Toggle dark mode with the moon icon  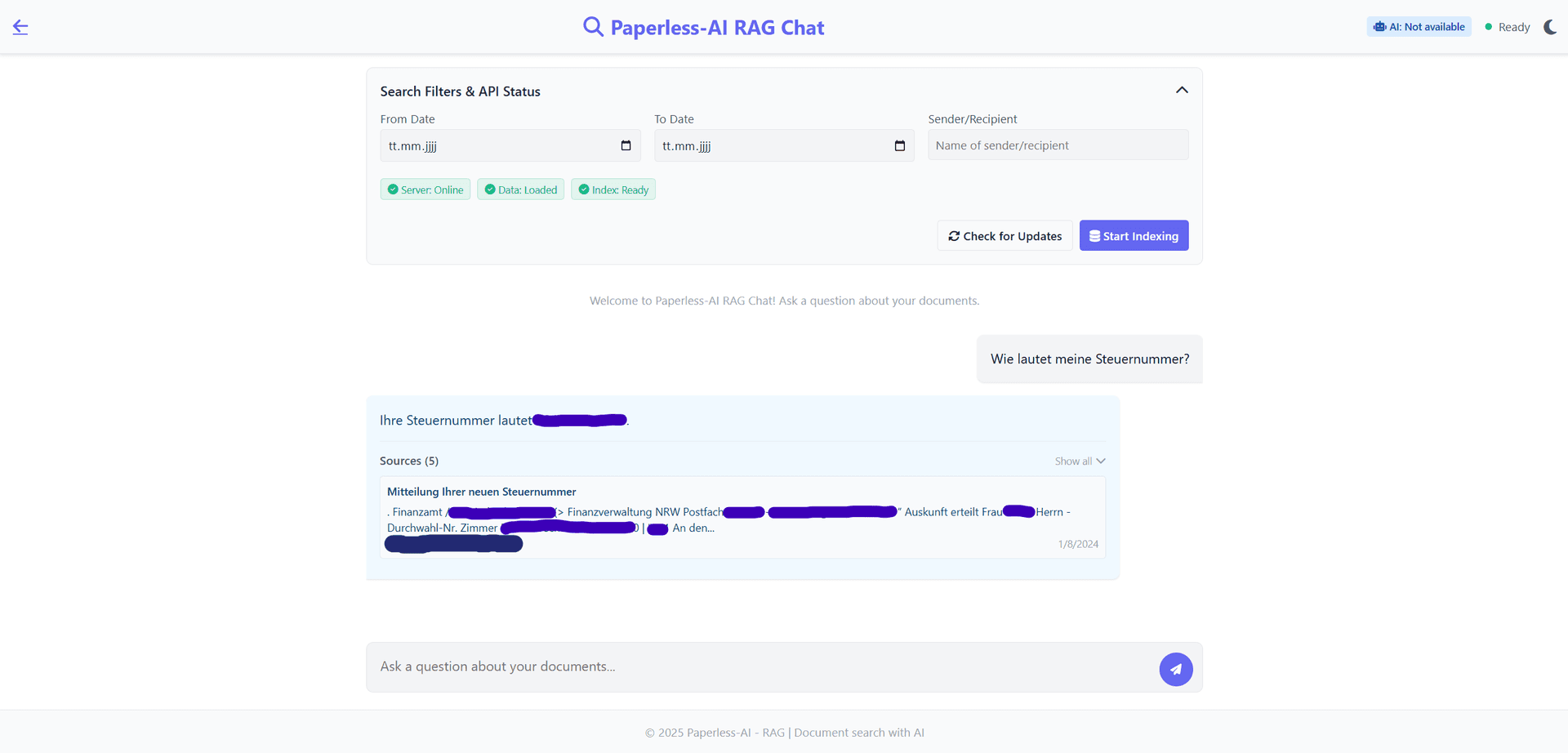pyautogui.click(x=1550, y=27)
